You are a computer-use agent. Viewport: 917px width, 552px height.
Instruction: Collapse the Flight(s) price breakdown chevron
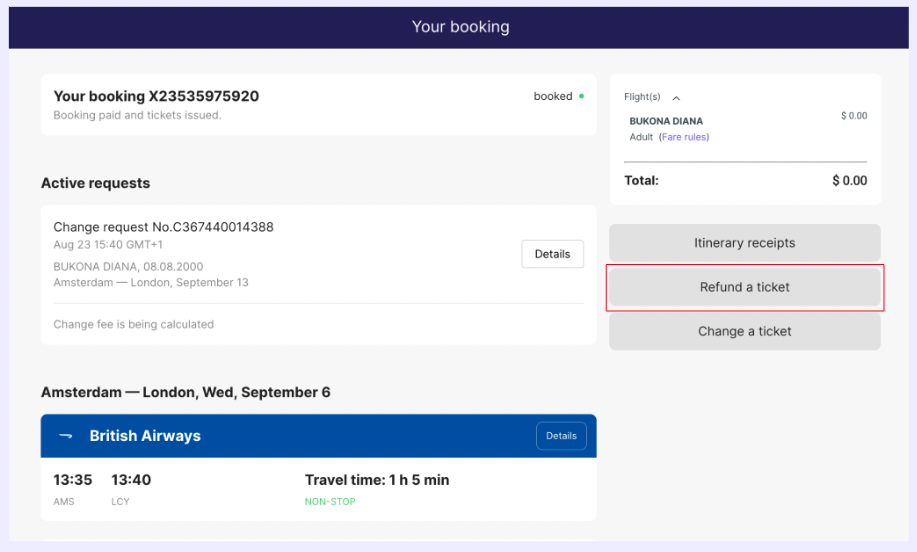[676, 98]
